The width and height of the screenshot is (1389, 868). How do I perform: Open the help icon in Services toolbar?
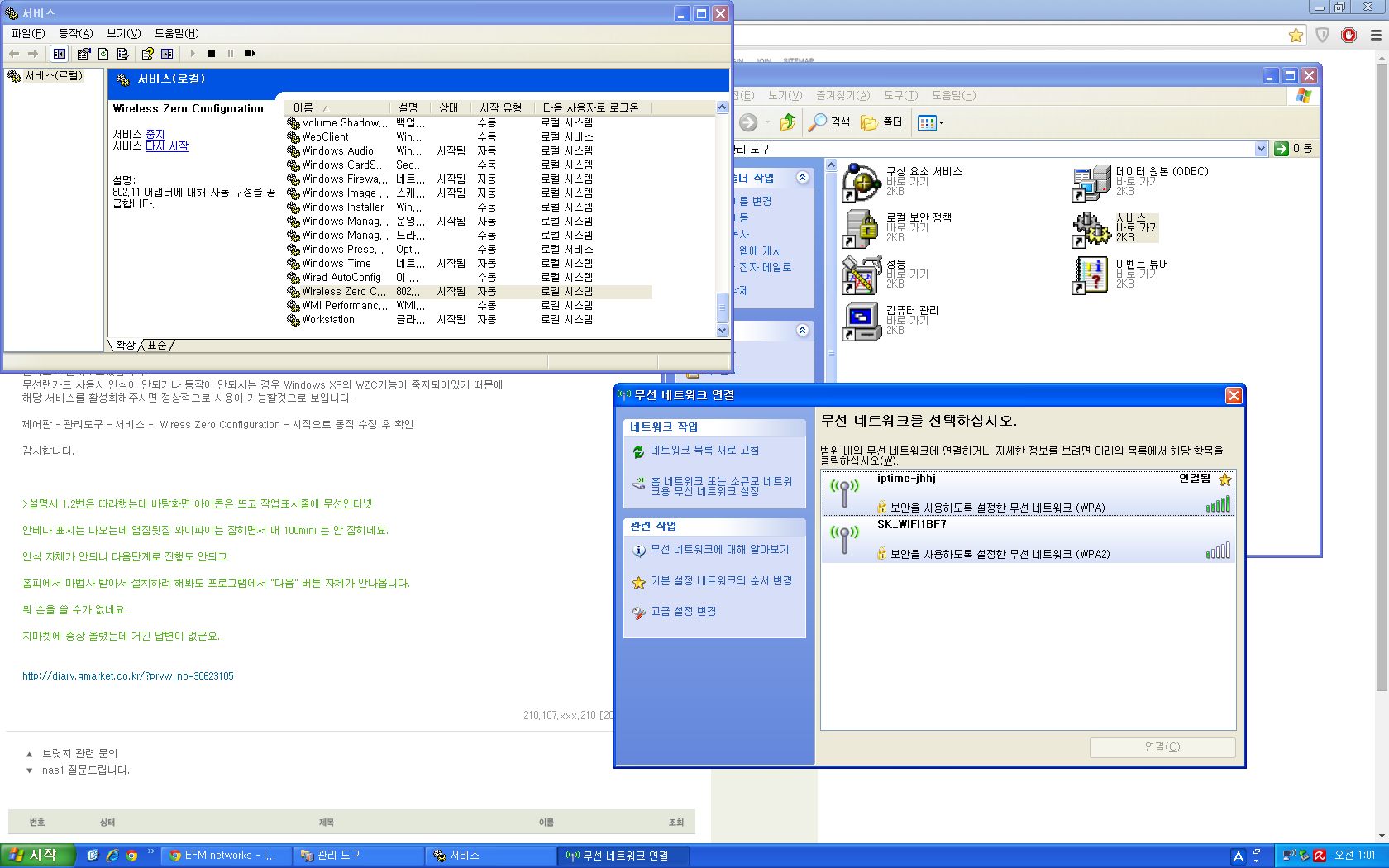point(147,54)
